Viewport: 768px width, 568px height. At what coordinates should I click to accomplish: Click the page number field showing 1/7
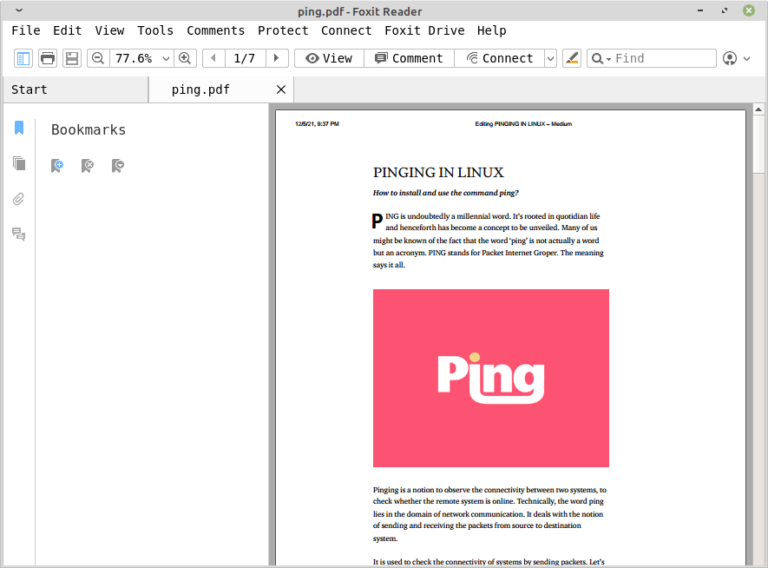coord(244,58)
